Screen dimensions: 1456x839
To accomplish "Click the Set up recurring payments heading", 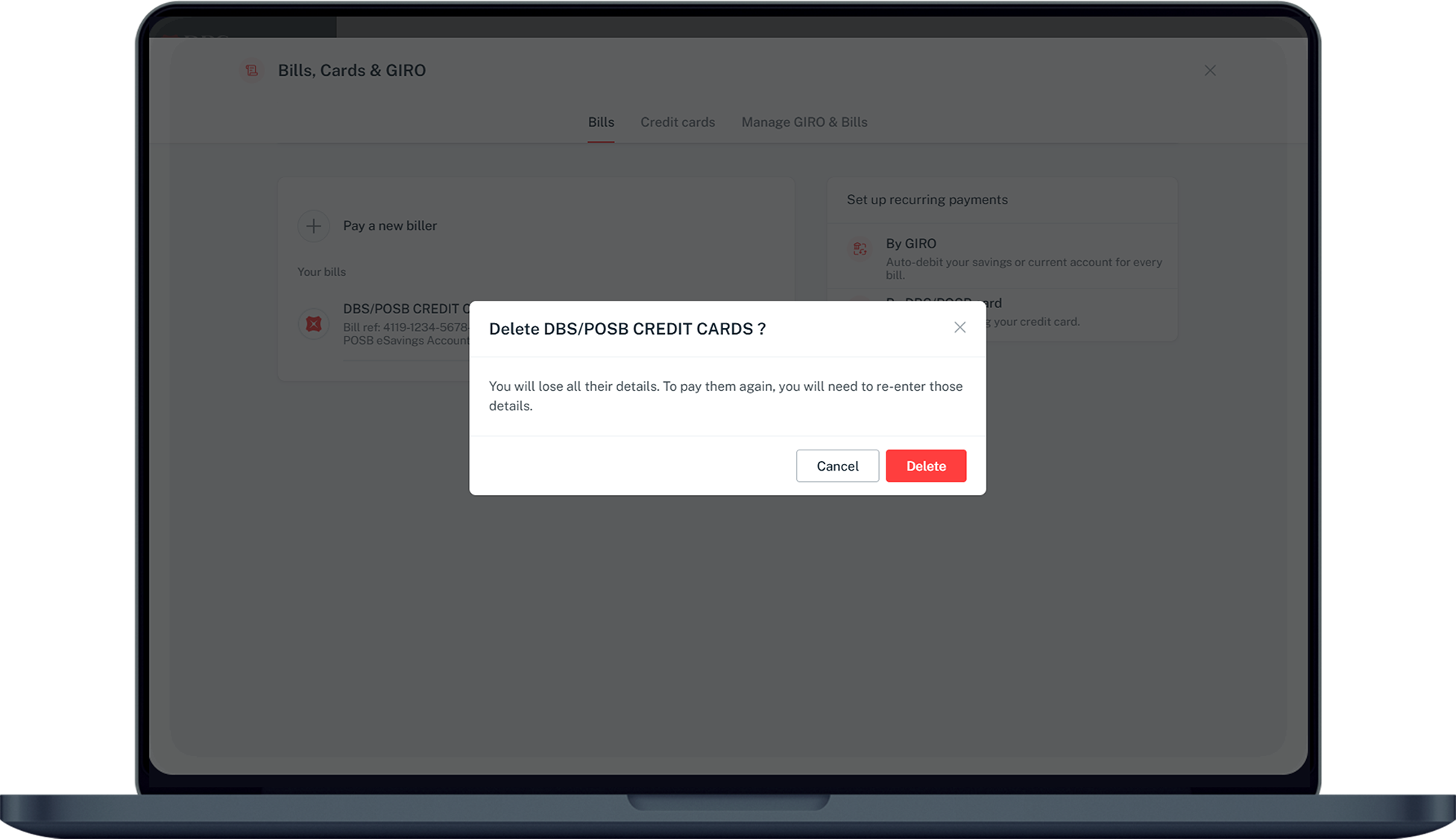I will pyautogui.click(x=927, y=200).
